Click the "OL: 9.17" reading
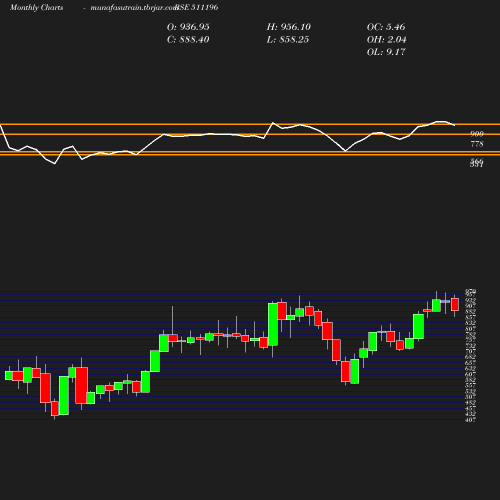 [386, 52]
